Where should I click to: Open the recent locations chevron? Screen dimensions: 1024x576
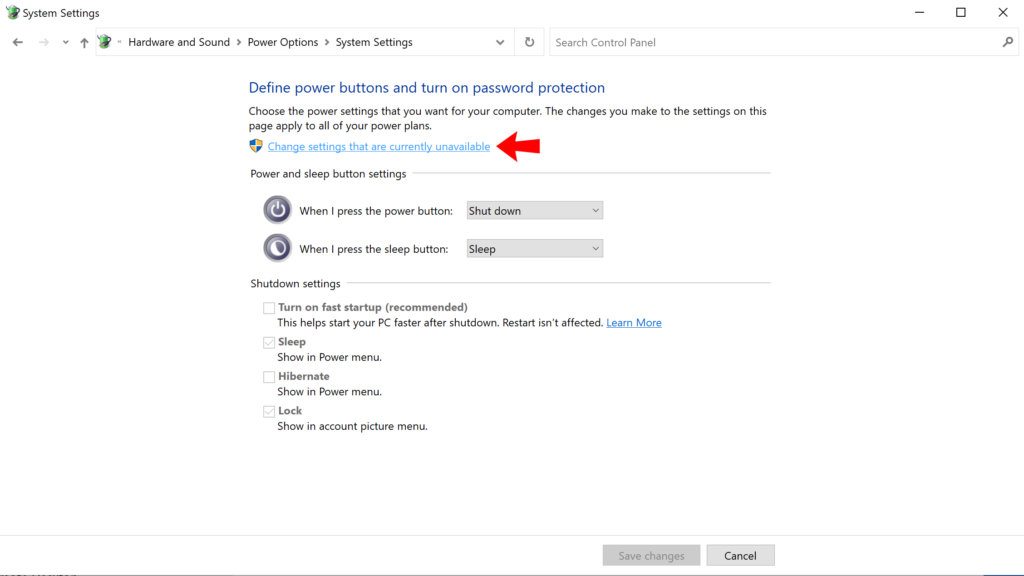(x=65, y=42)
